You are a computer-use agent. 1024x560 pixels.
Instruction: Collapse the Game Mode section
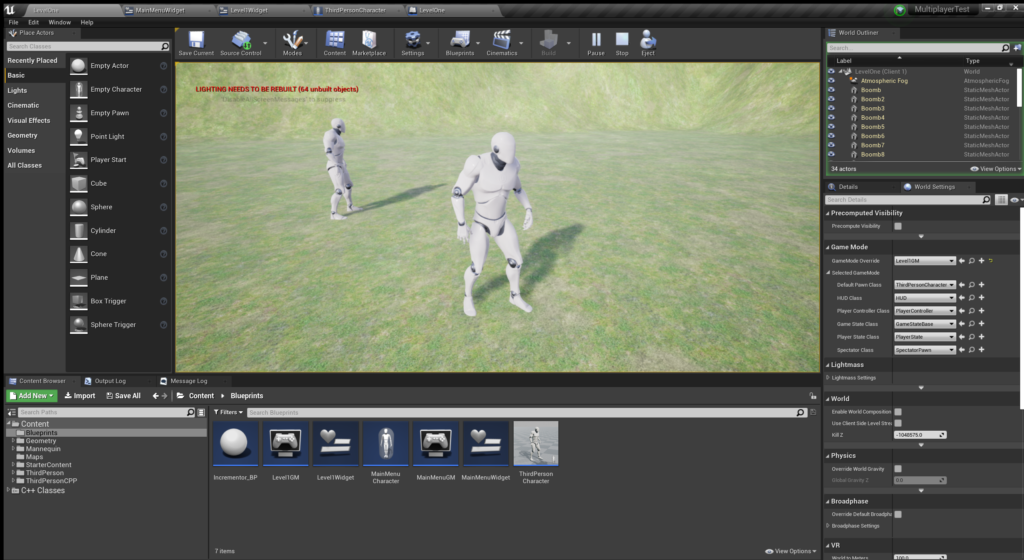827,247
